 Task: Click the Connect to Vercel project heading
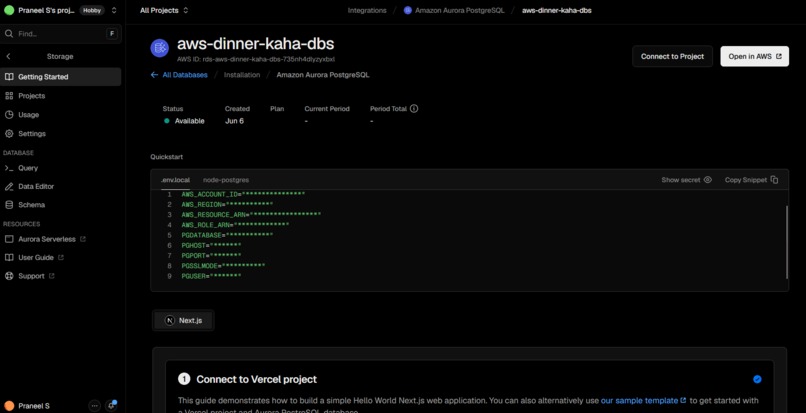coord(257,379)
